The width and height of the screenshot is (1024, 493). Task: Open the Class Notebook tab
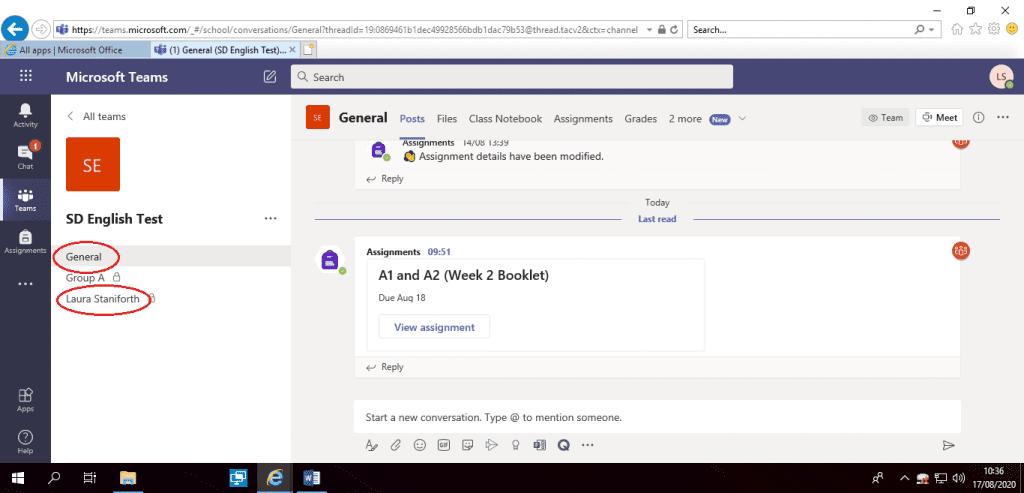(505, 118)
